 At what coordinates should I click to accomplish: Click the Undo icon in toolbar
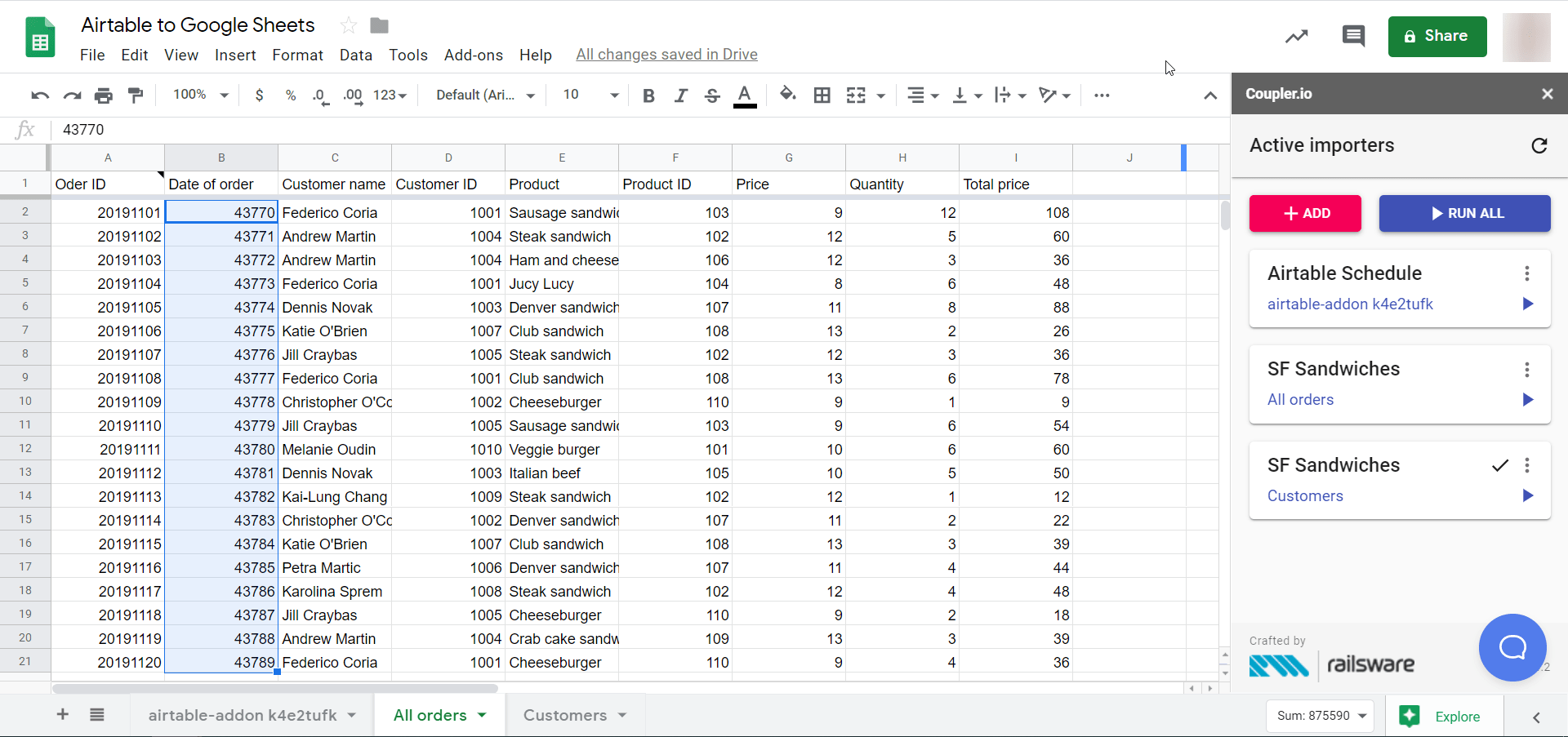pos(39,95)
